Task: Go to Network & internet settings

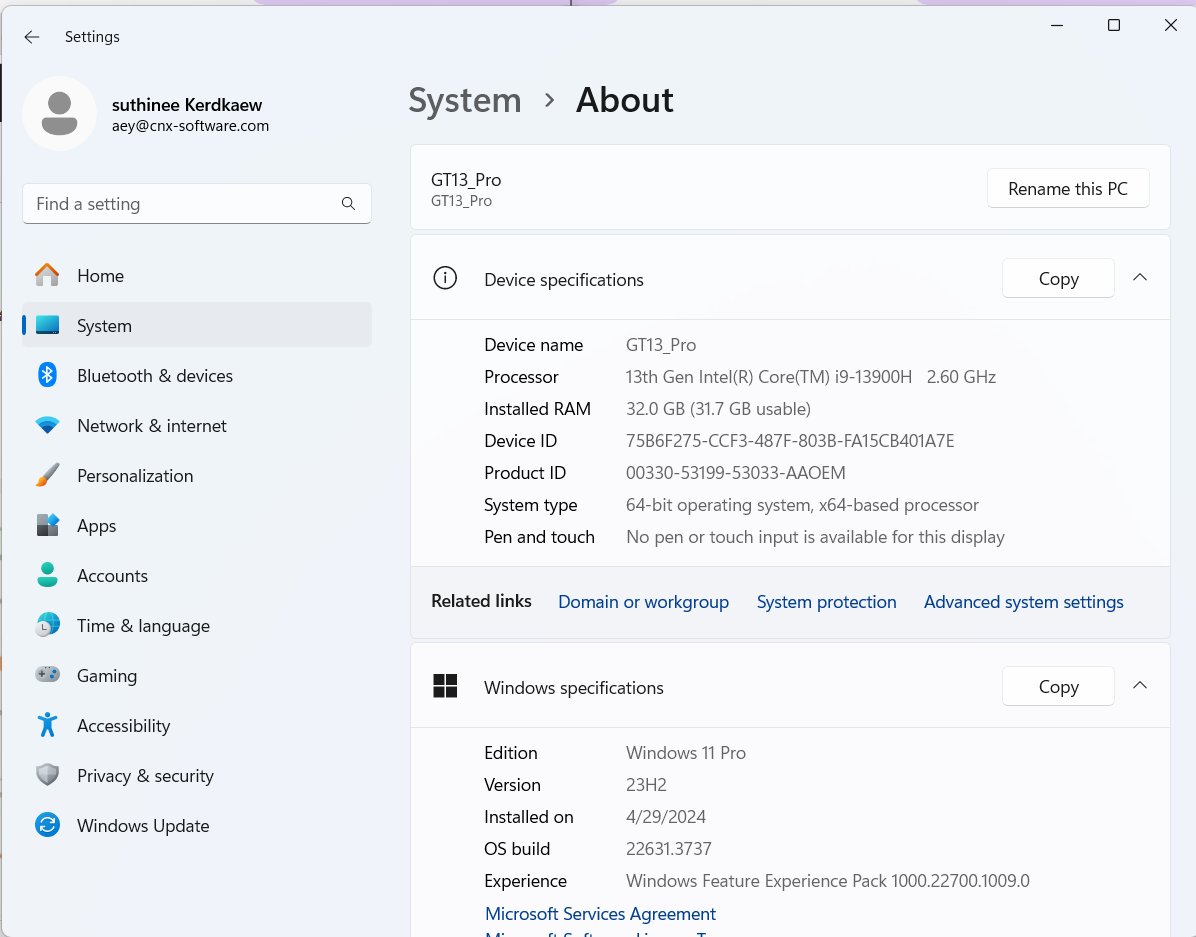Action: 197,426
